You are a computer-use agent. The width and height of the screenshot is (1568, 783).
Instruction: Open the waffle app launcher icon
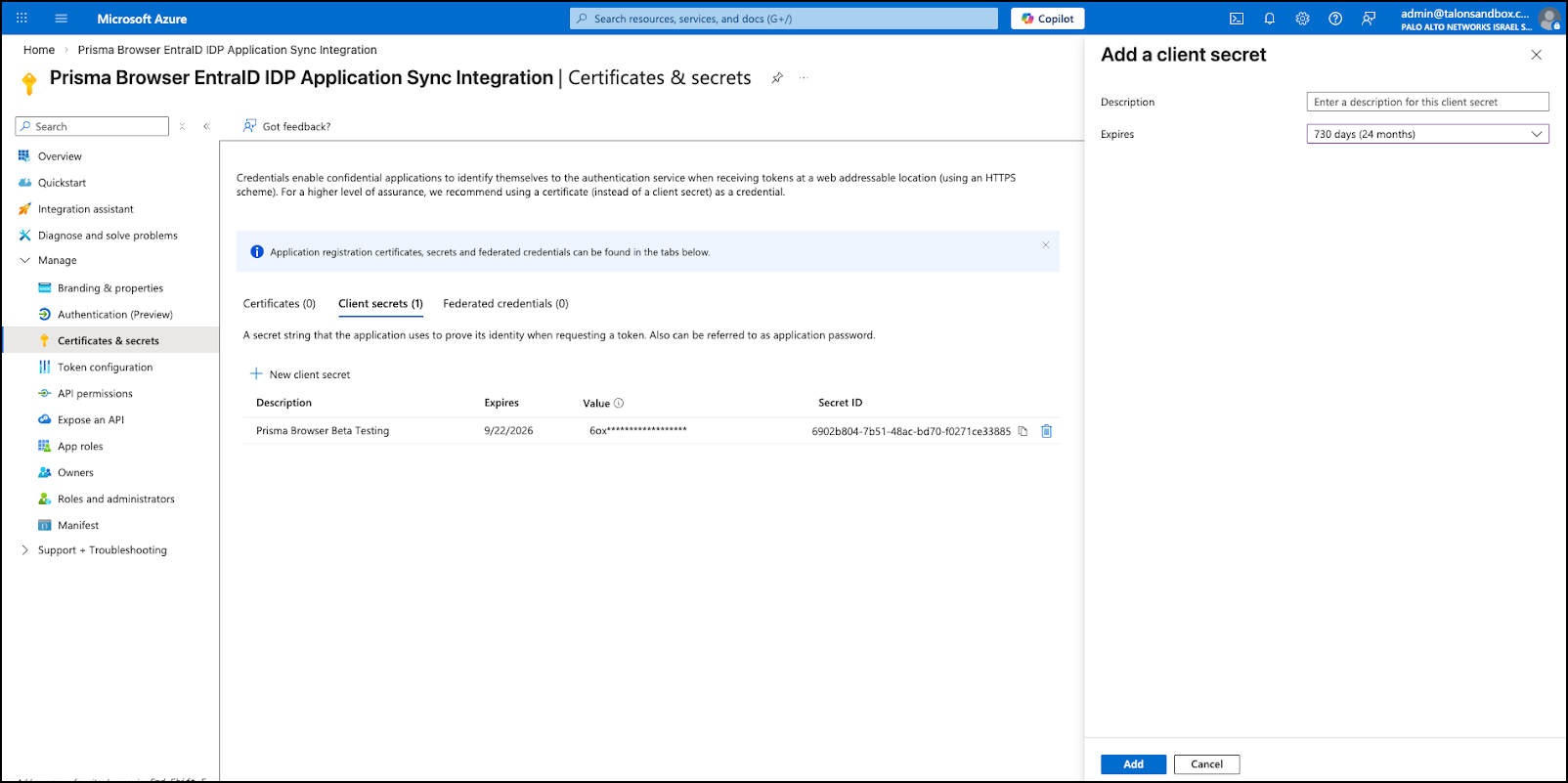coord(22,19)
